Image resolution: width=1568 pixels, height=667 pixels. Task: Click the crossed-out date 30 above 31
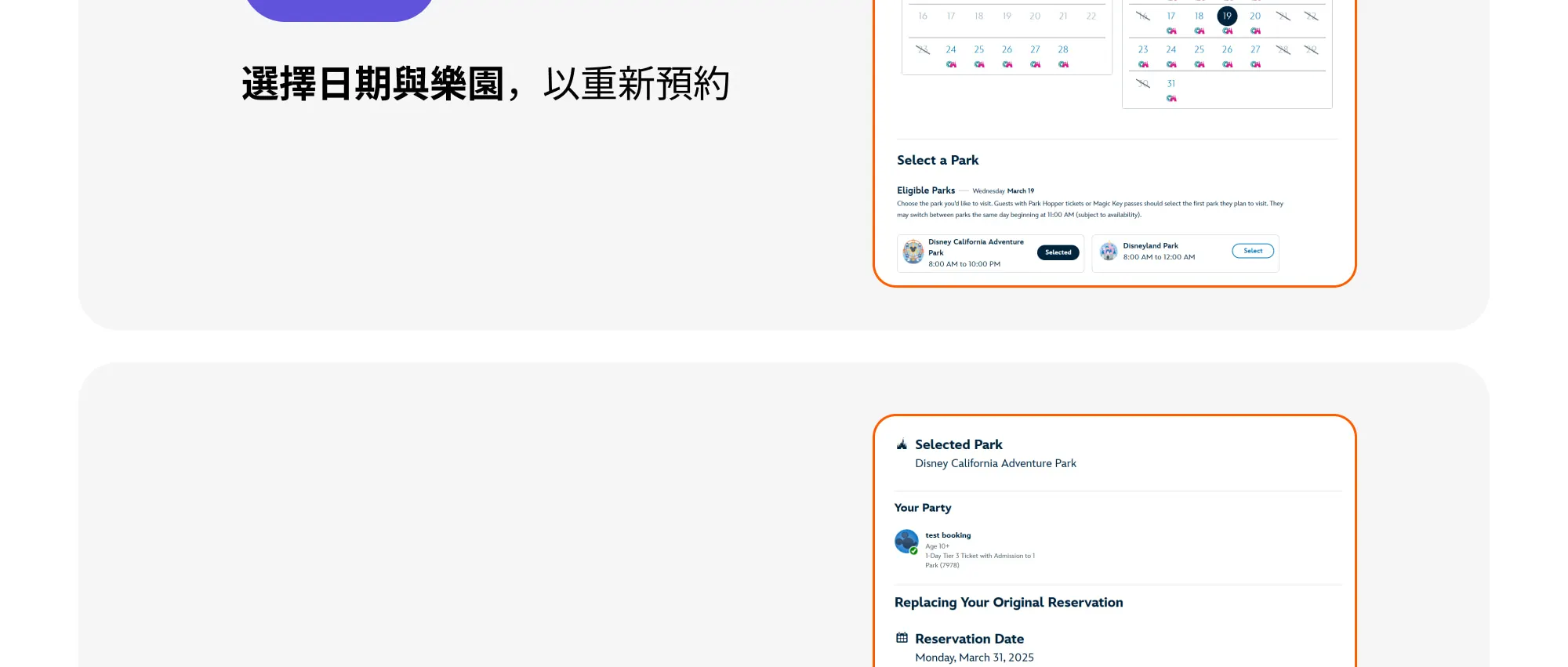click(1143, 83)
